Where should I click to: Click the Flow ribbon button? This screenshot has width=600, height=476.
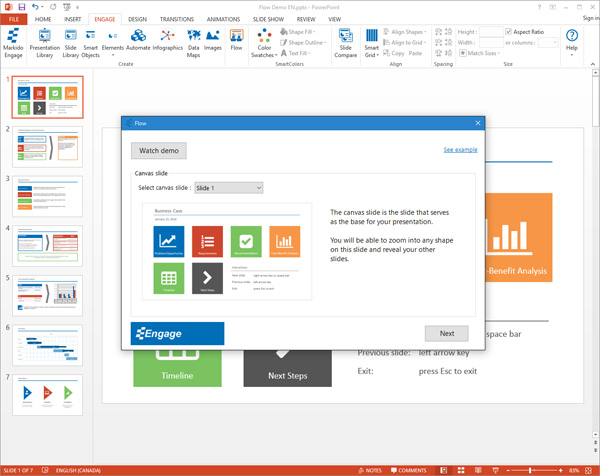[237, 40]
